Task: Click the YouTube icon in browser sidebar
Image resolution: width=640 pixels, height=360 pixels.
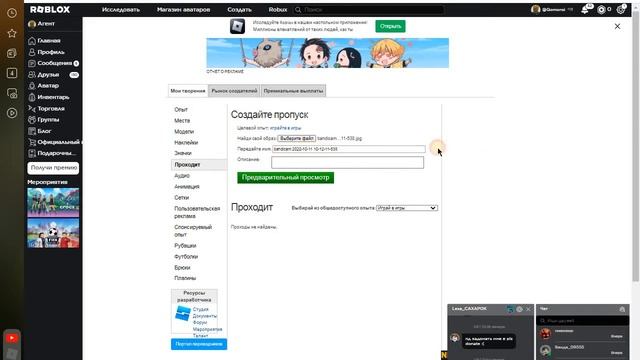Action: point(12,338)
